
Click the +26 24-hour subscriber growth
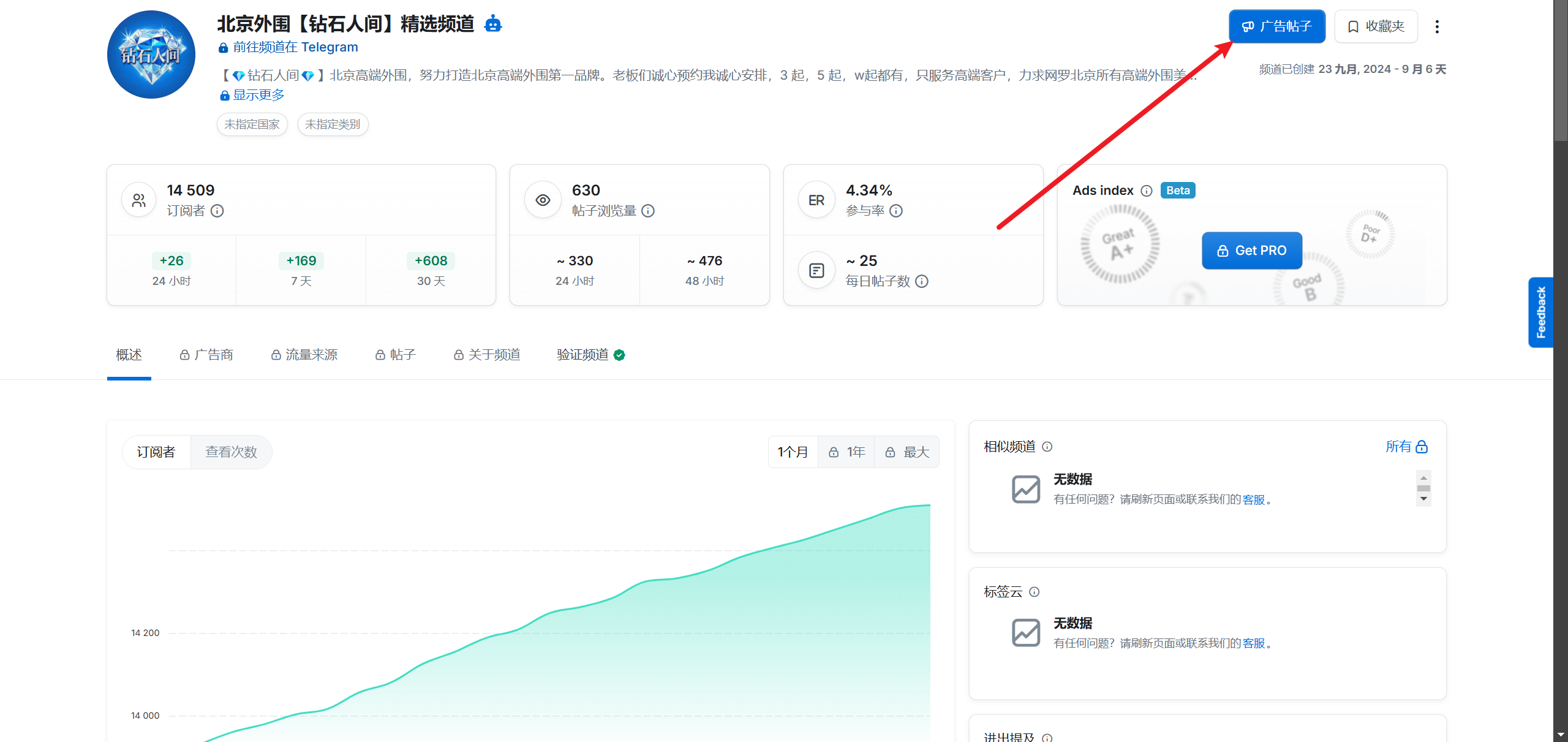point(171,261)
